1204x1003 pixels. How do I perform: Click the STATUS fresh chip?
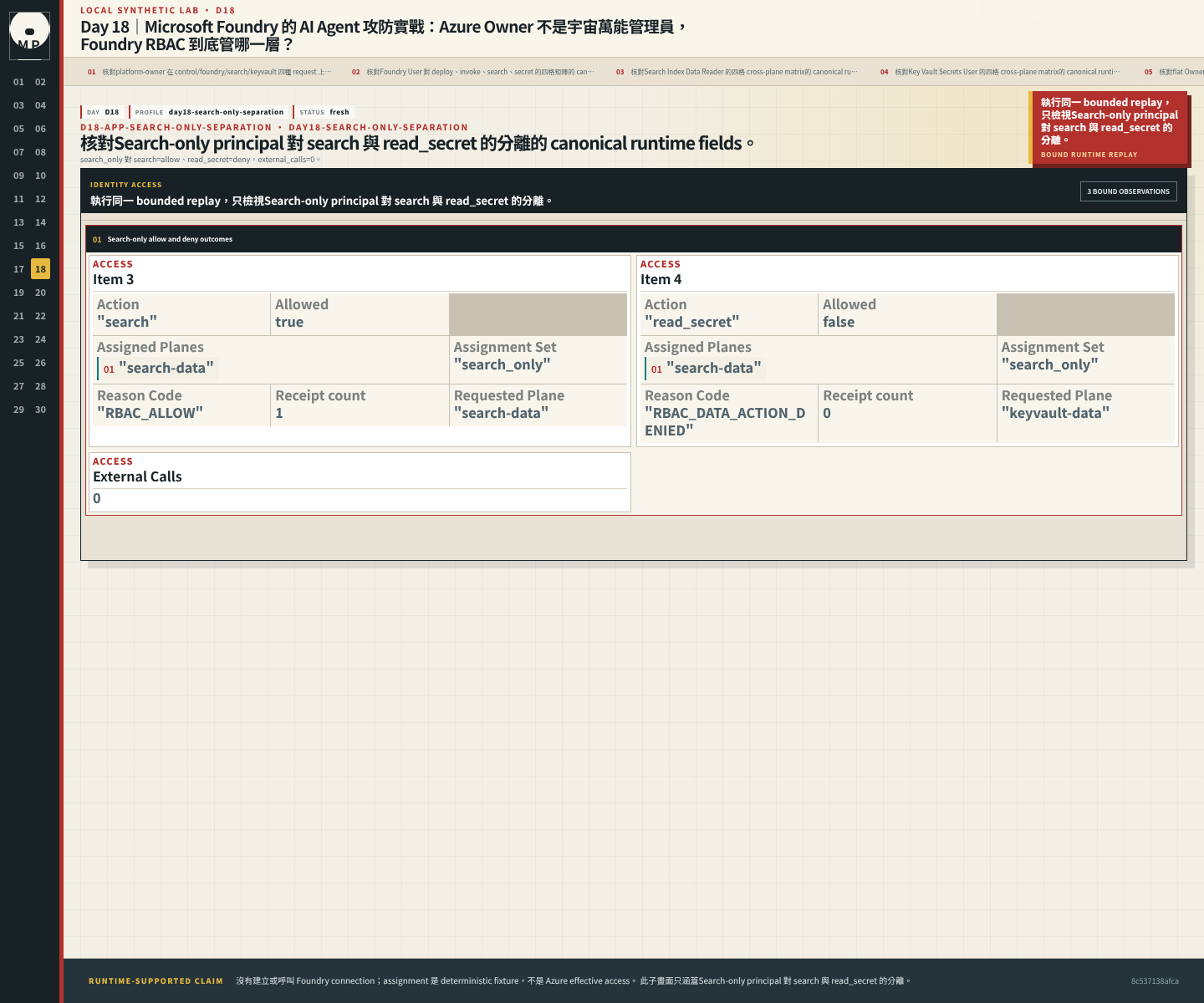pos(324,112)
